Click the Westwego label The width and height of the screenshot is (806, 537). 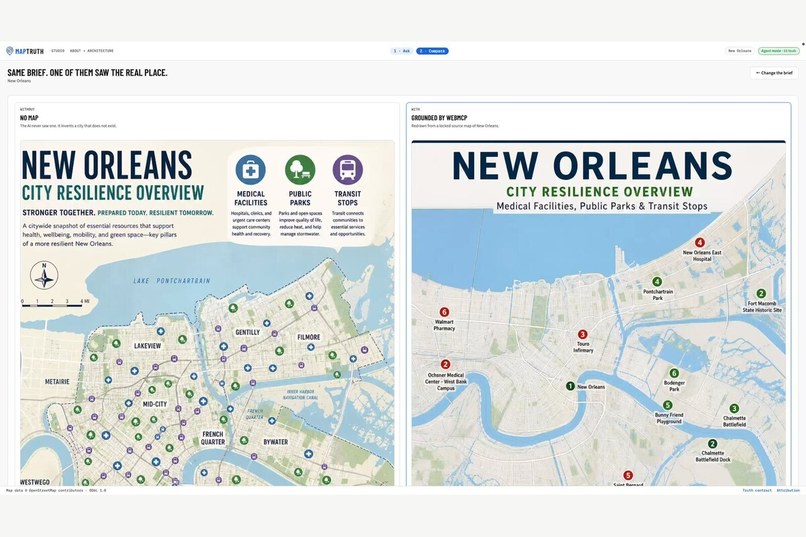35,482
